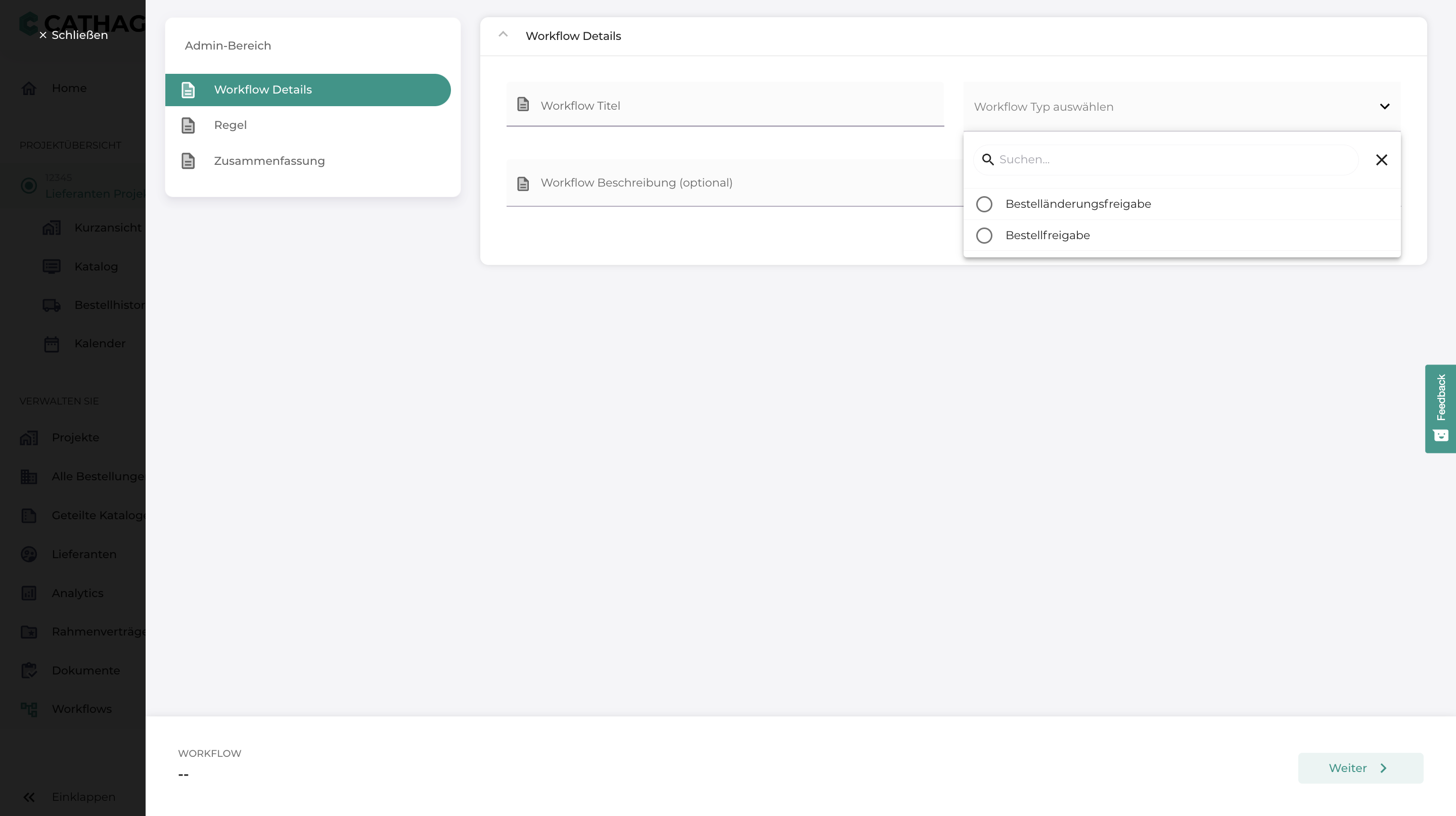Open Workflows in the sidebar
The width and height of the screenshot is (1456, 816).
pos(82,709)
